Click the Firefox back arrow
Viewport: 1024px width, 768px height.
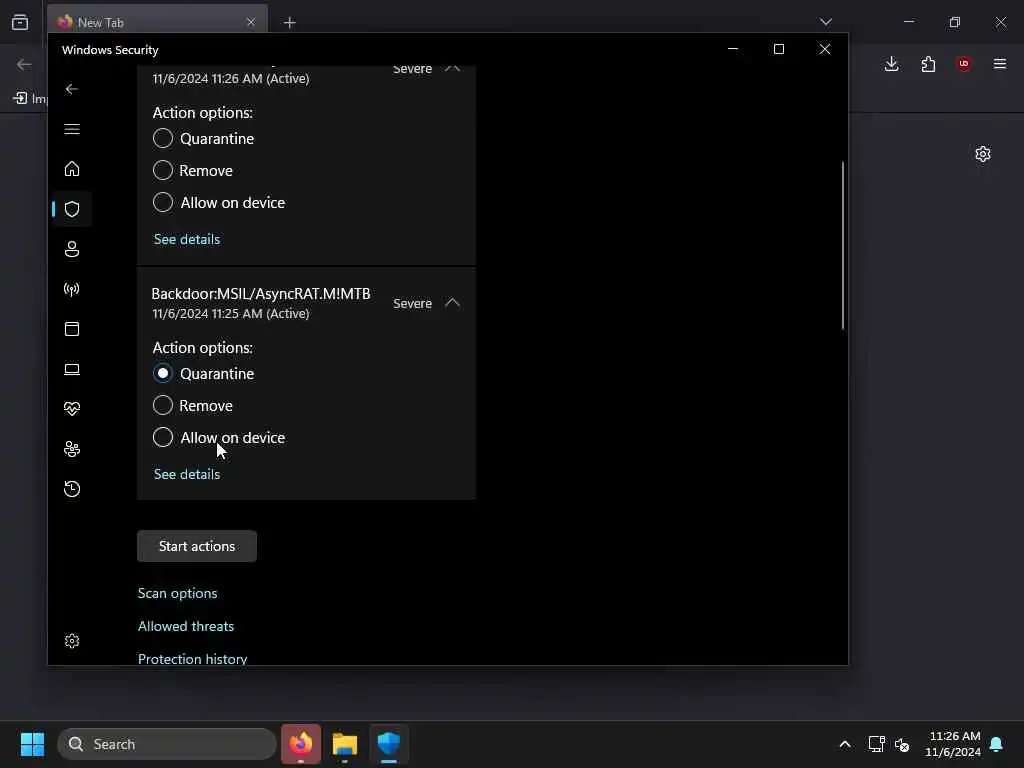[24, 64]
